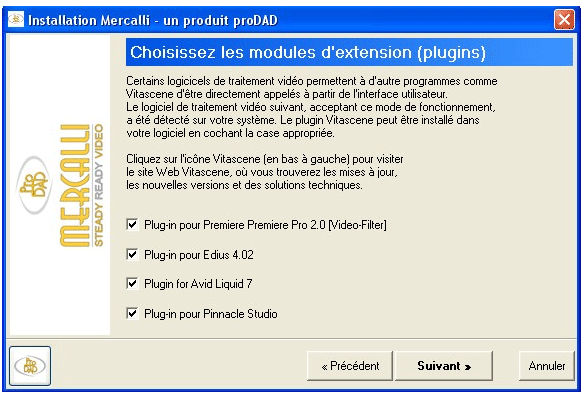This screenshot has height=397, width=586.
Task: Toggle the Edius 4.02 plug-in checkbox
Action: (132, 255)
